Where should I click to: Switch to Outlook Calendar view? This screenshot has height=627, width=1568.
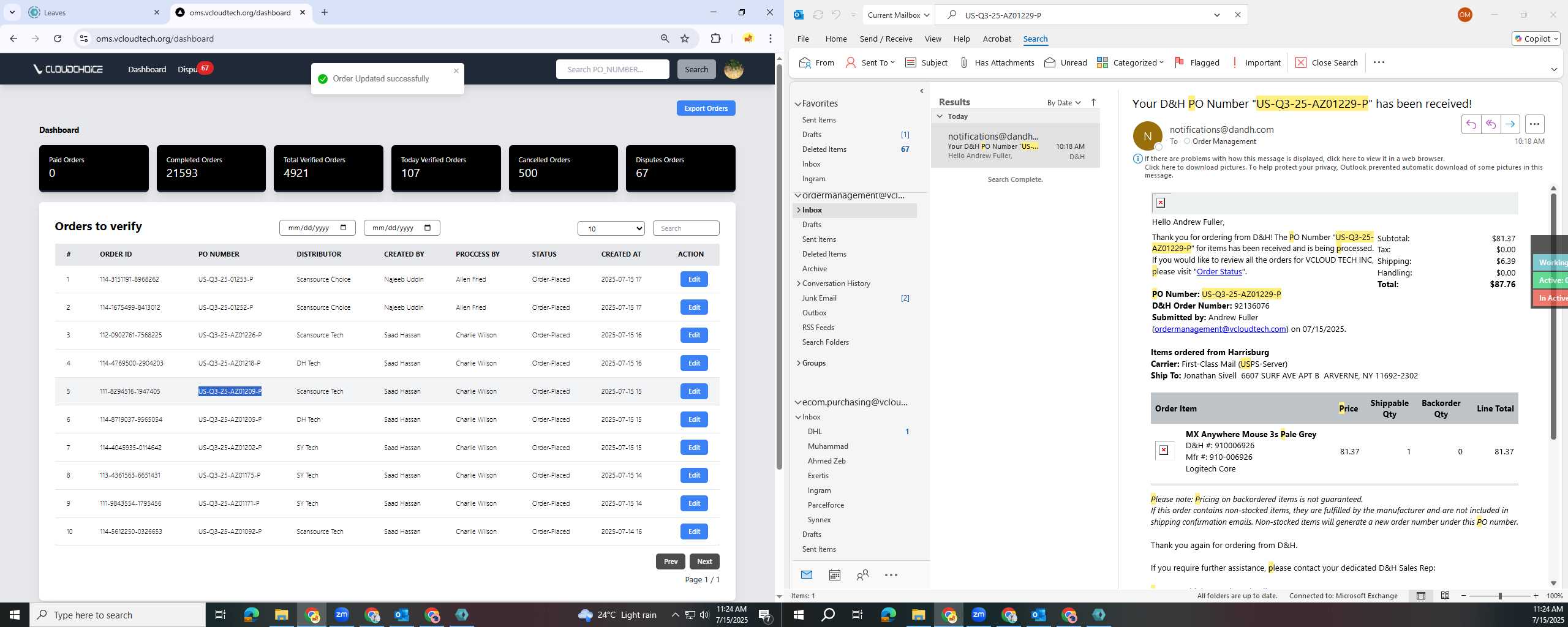coord(834,575)
